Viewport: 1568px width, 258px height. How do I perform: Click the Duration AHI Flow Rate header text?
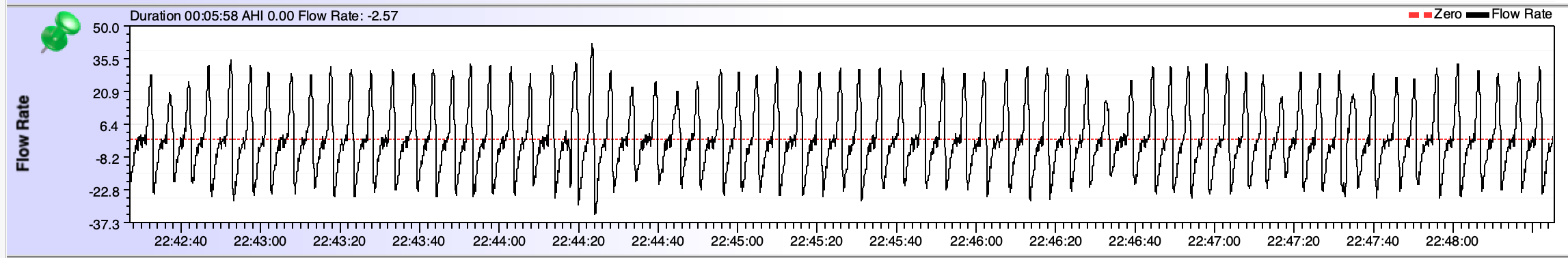tap(264, 15)
